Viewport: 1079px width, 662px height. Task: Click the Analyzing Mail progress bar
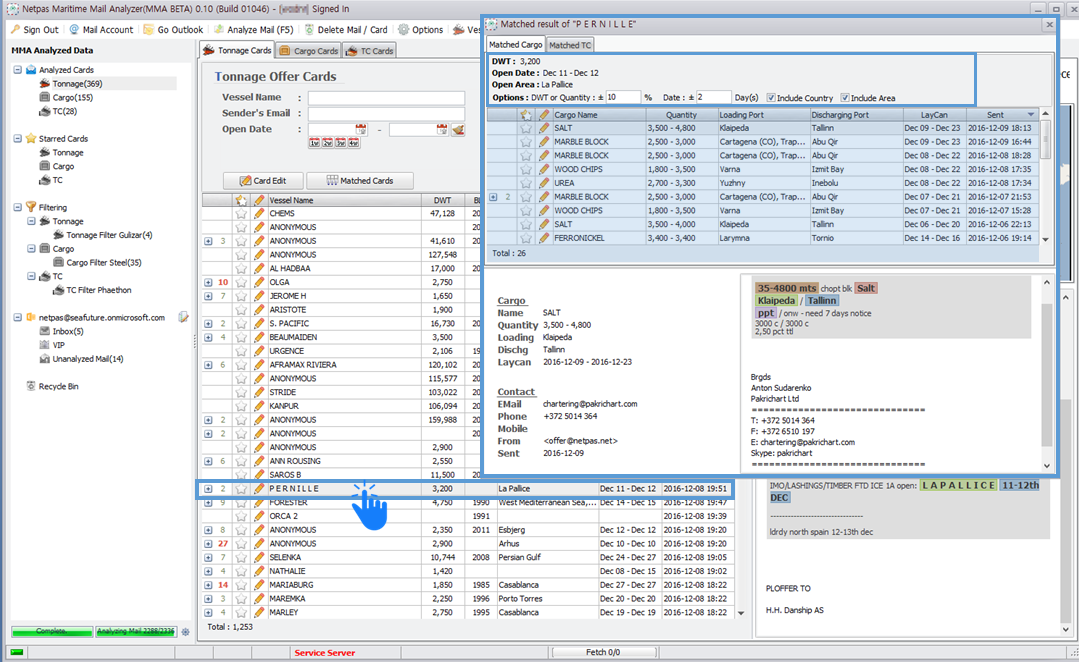(x=136, y=632)
